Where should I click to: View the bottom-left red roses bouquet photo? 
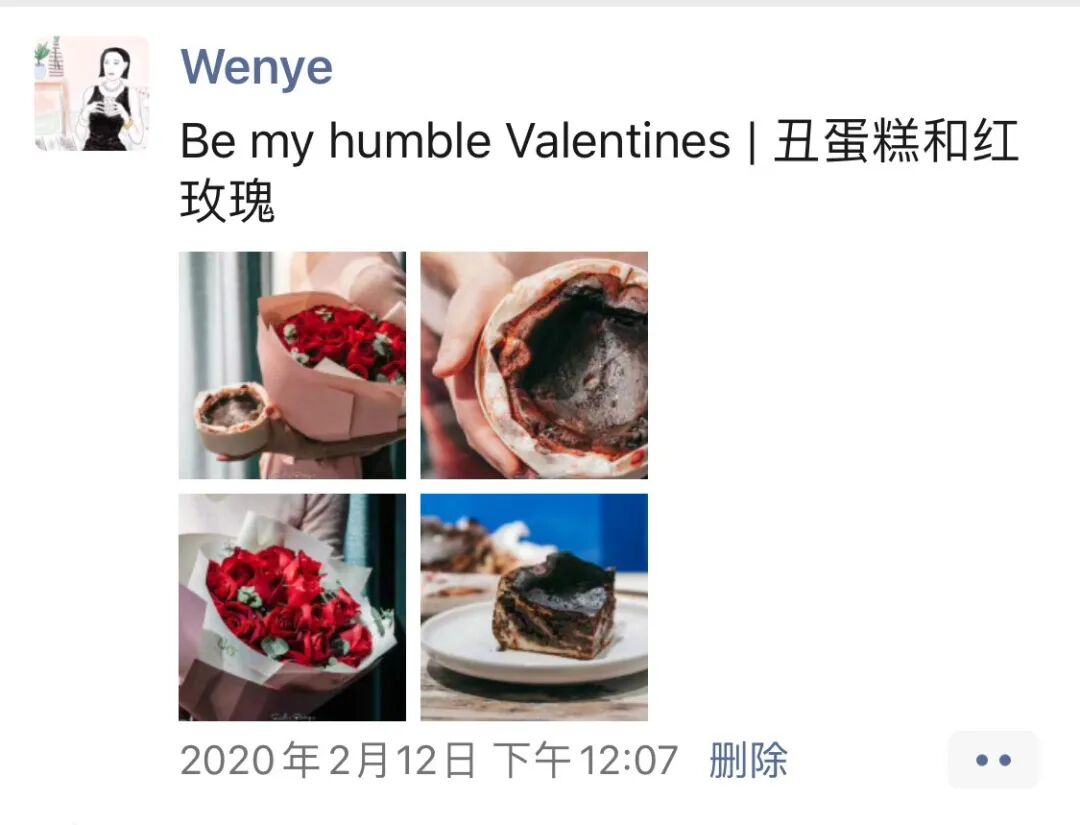point(292,607)
